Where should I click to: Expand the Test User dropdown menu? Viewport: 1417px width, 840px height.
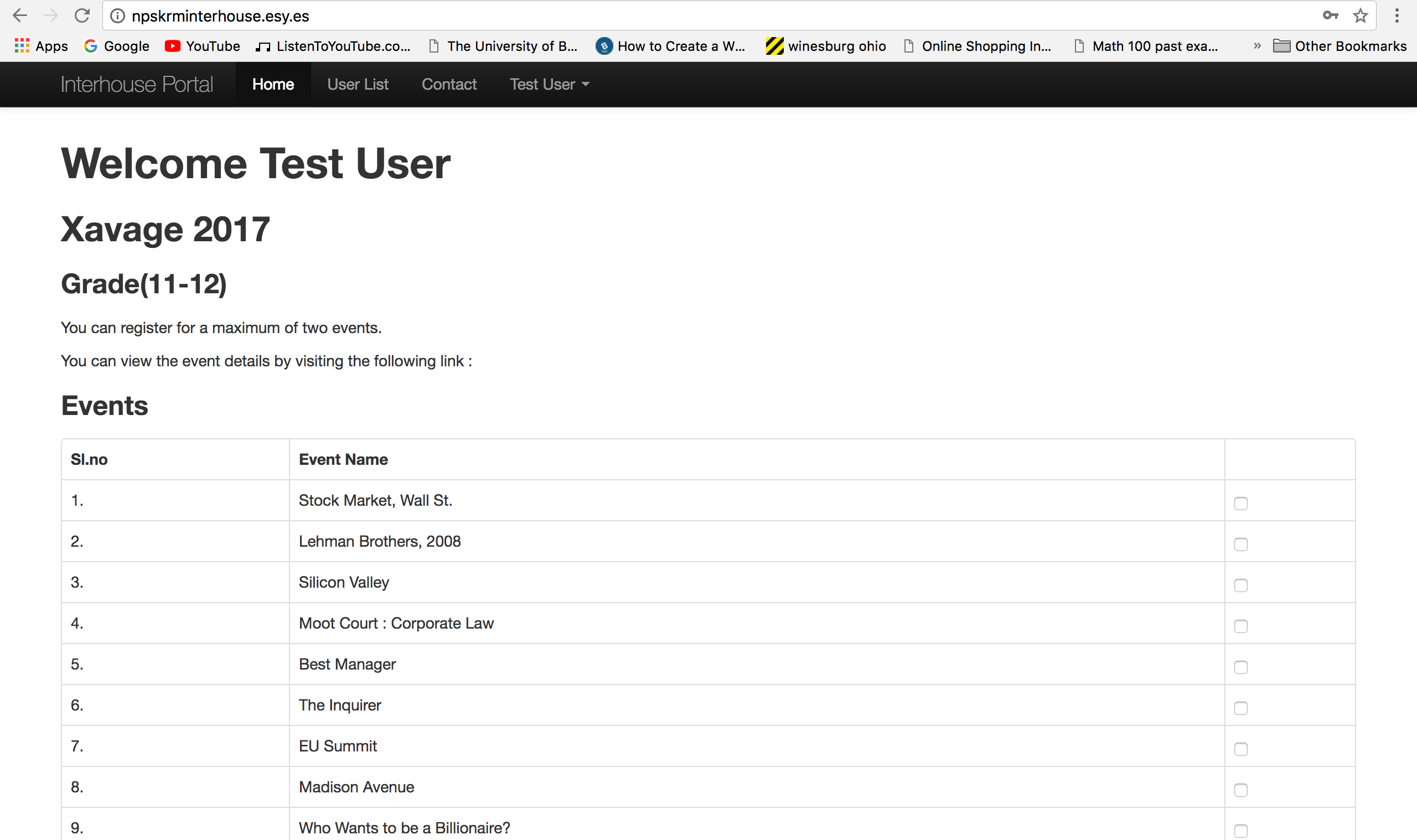[549, 84]
